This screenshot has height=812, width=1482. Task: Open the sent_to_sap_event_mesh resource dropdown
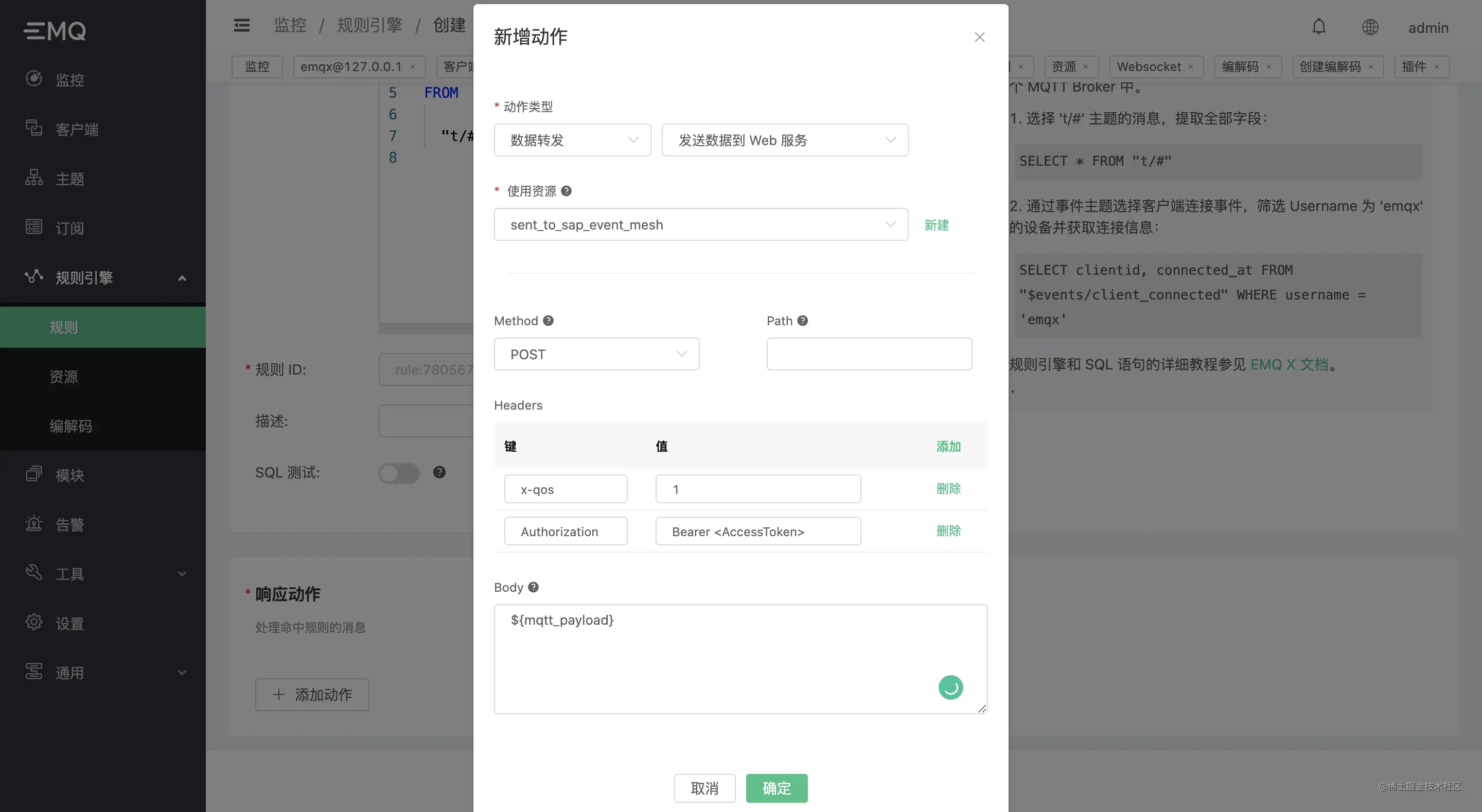point(701,224)
